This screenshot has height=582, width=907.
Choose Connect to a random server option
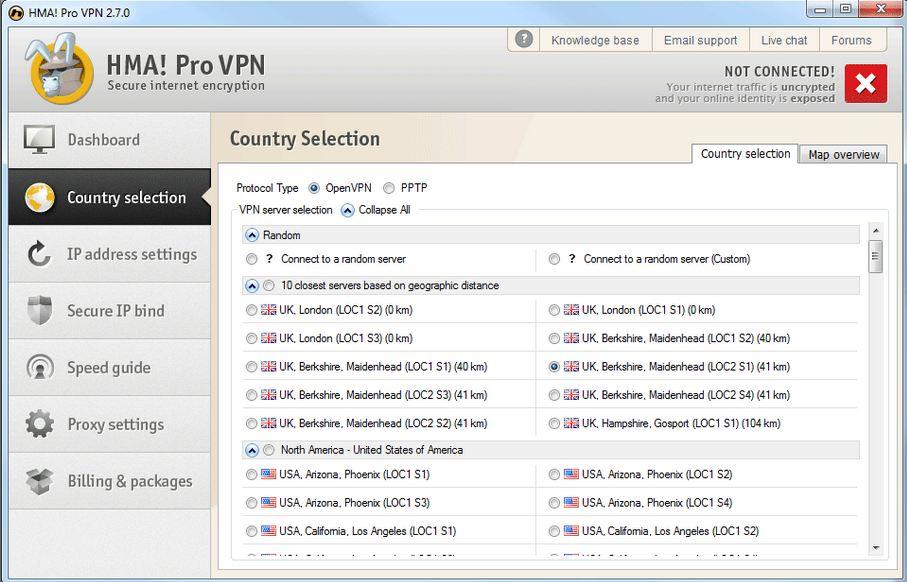click(x=251, y=259)
